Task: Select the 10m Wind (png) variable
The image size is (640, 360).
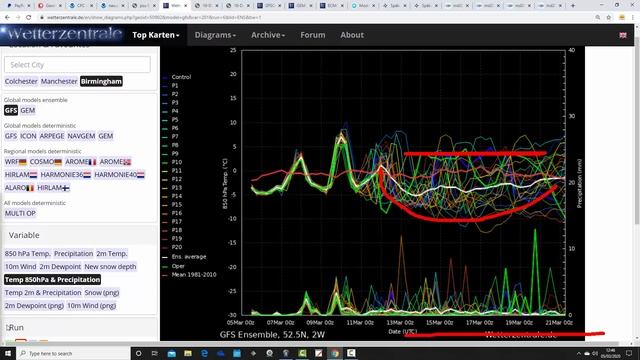Action: click(91, 306)
